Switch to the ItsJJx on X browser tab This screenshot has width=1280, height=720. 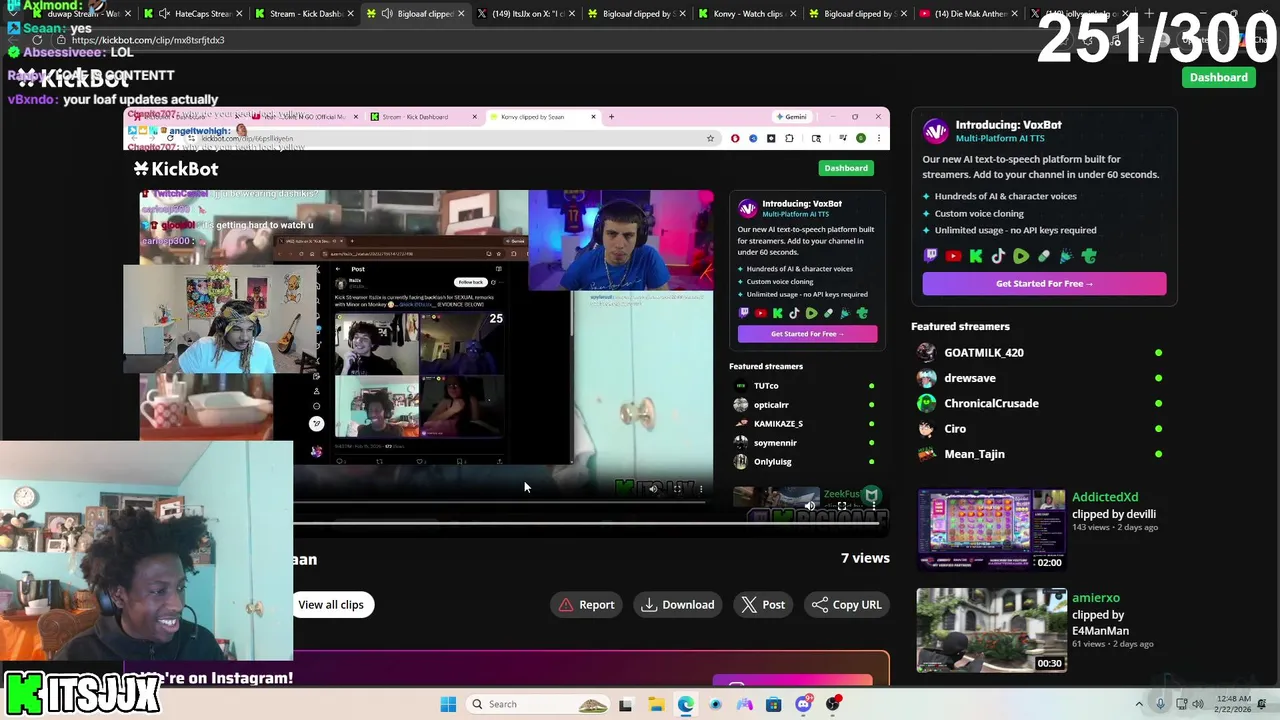coord(525,14)
